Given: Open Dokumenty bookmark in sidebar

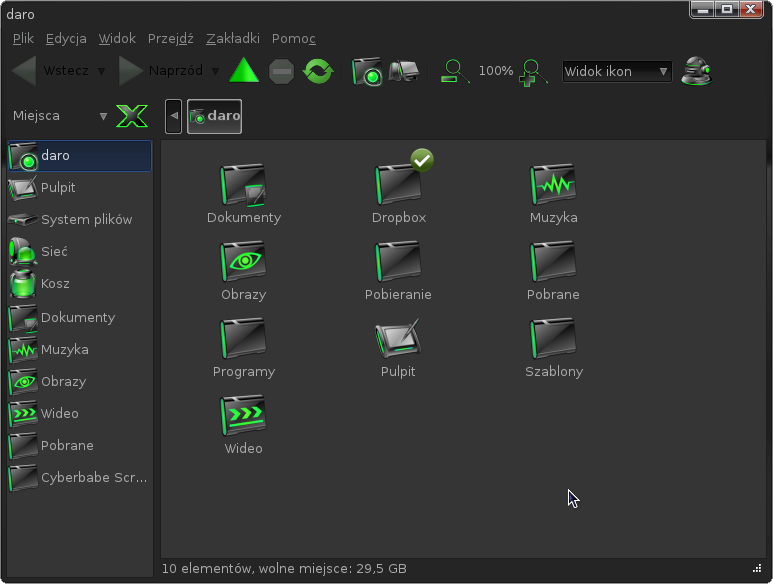Looking at the screenshot, I should pyautogui.click(x=80, y=317).
